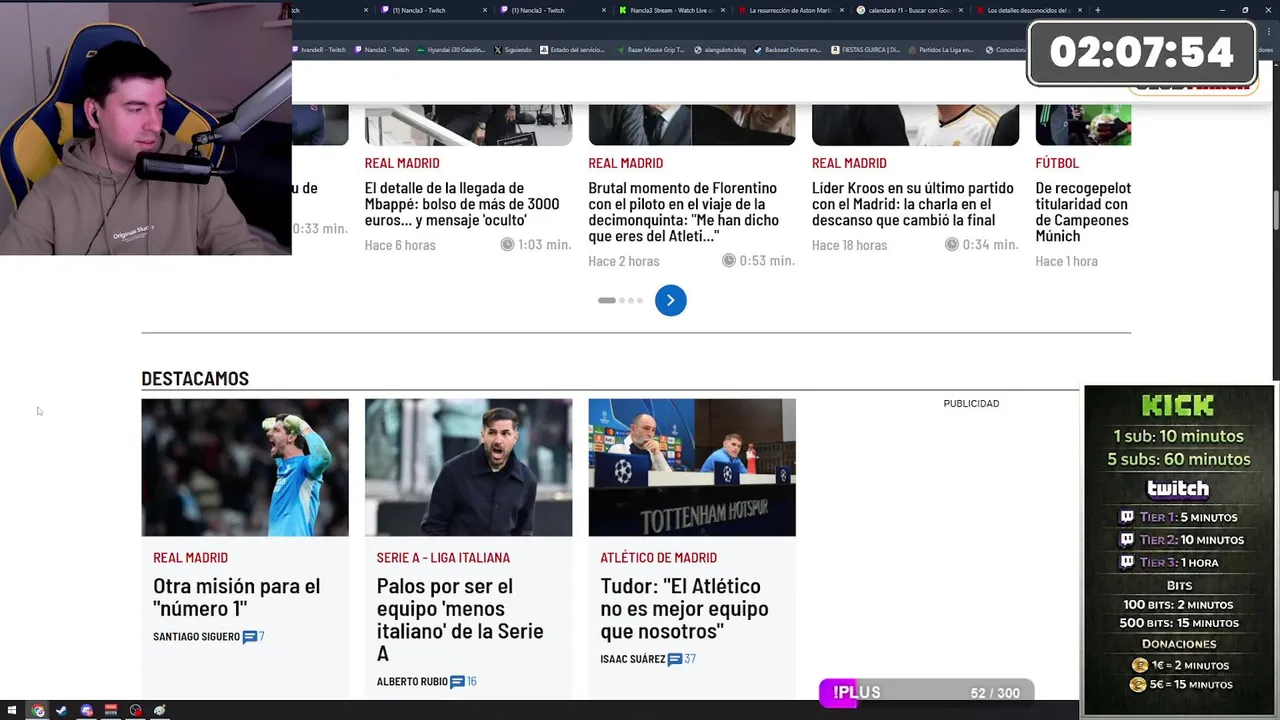1280x720 pixels.
Task: Open Discord from the taskbar
Action: tap(87, 711)
